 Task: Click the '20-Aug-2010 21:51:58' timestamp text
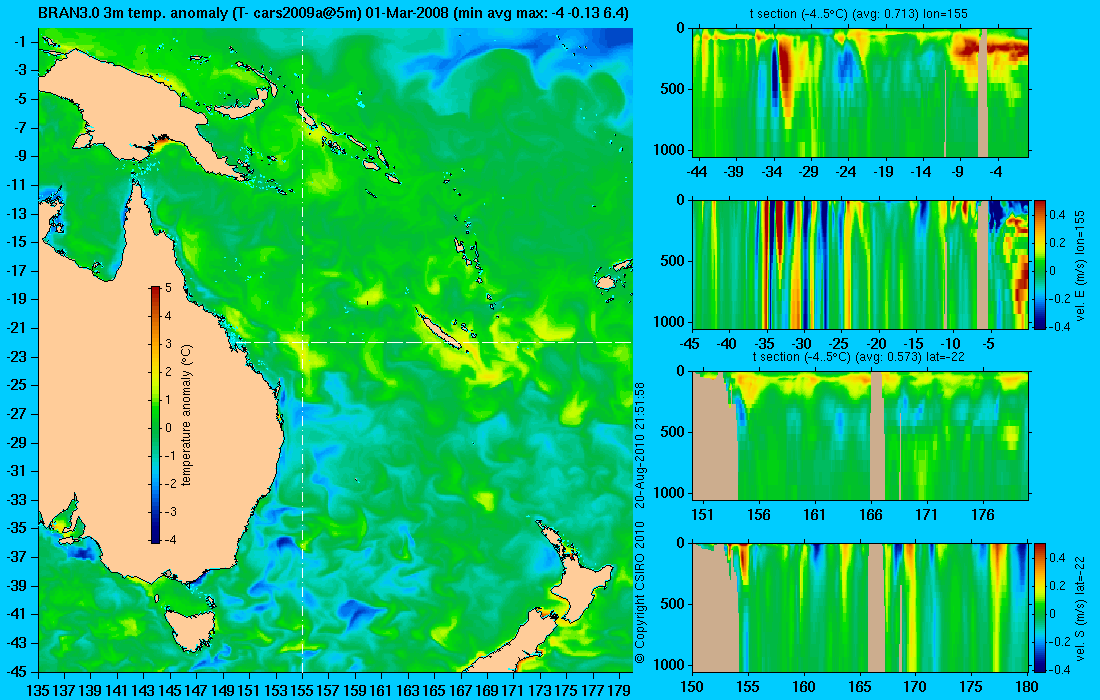[x=639, y=444]
